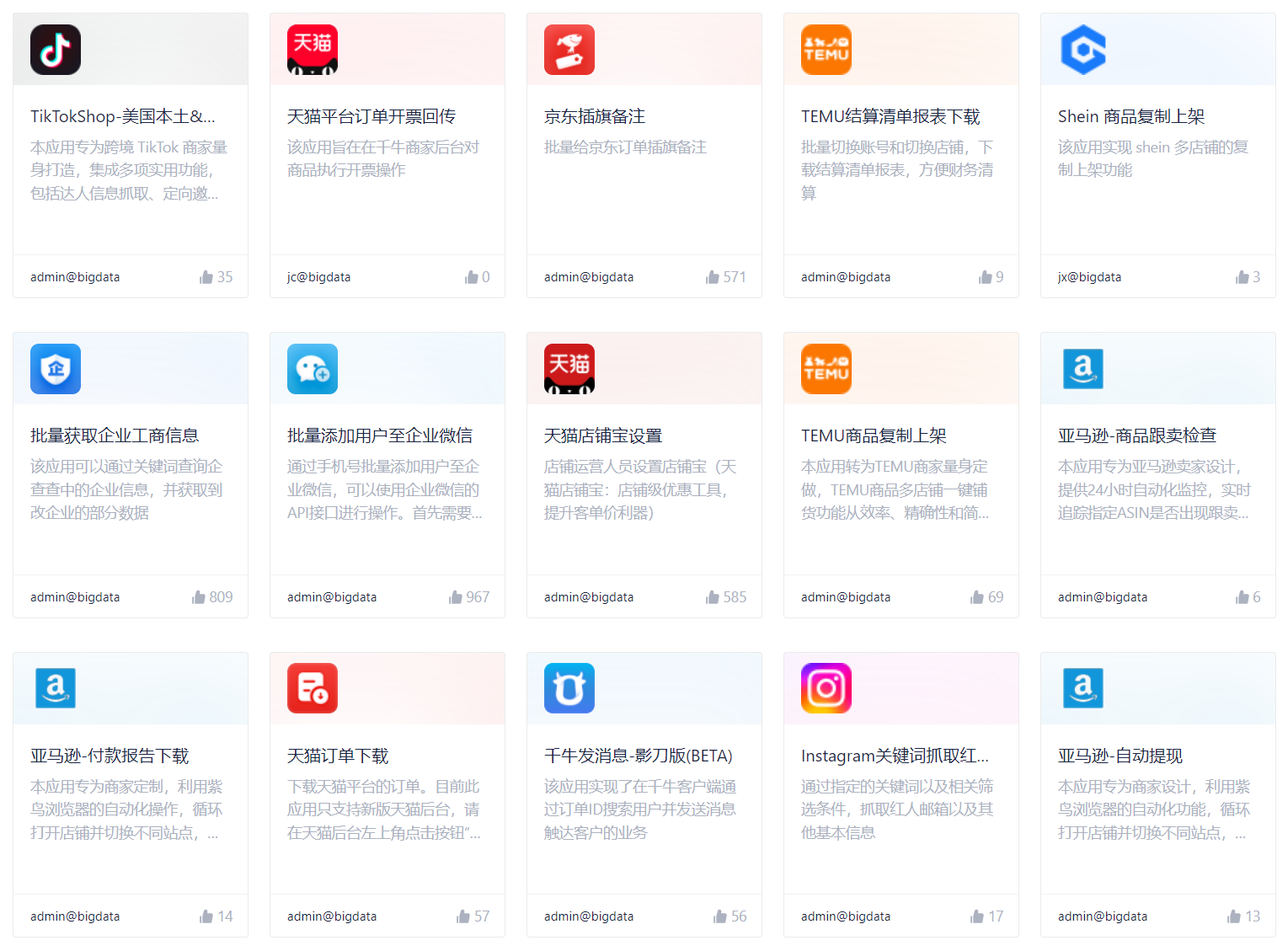Click thumbs-up on TEMU结算清单报表下载 card

point(986,277)
